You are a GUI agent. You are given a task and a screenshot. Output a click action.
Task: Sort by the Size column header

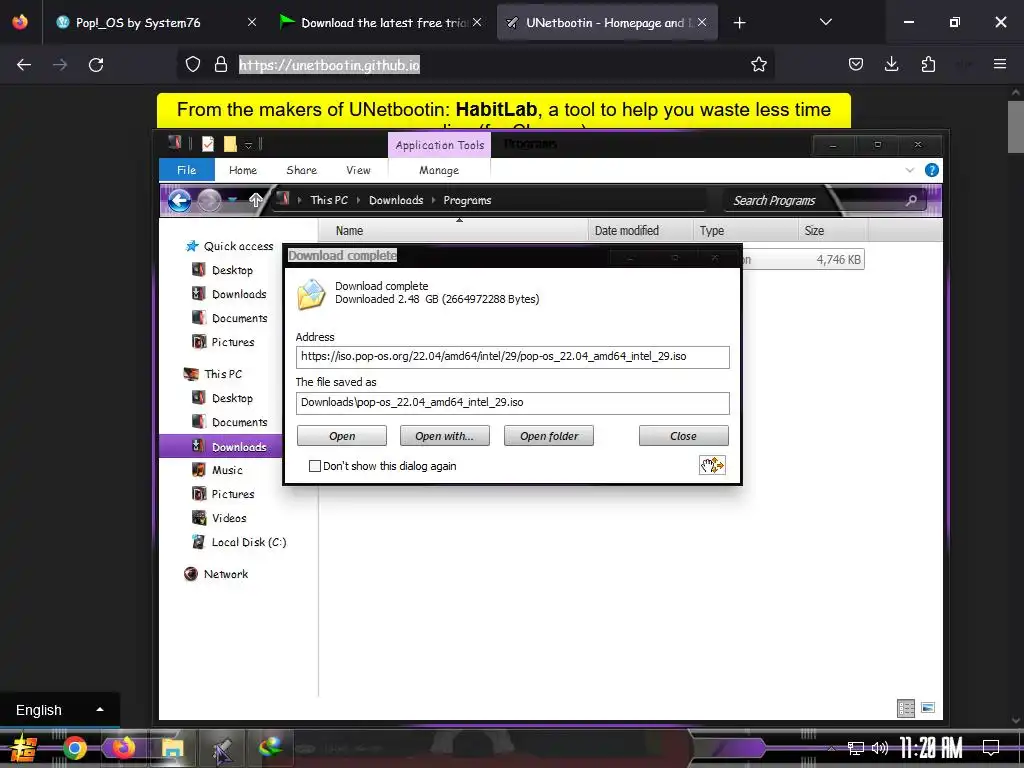coord(833,231)
